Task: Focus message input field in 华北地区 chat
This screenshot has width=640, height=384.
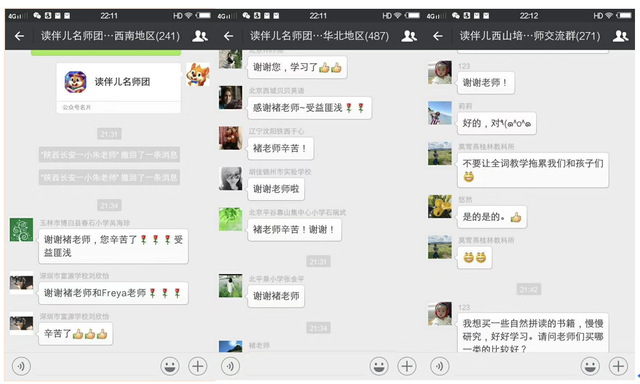Action: coord(305,366)
